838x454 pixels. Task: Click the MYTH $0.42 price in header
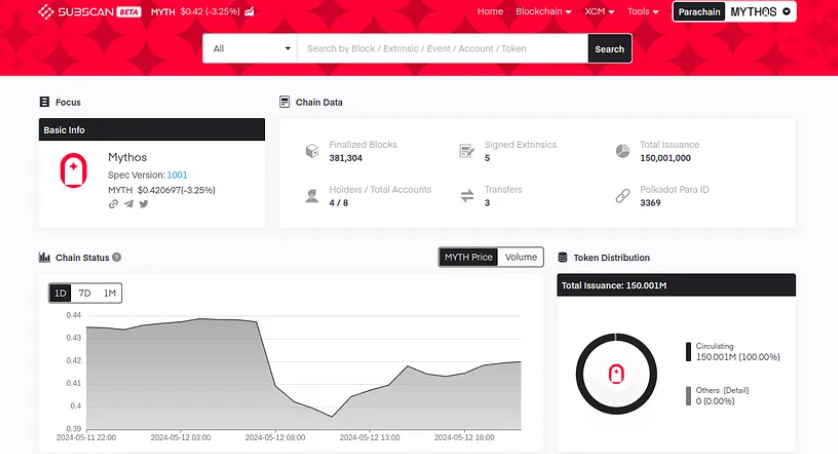click(195, 12)
